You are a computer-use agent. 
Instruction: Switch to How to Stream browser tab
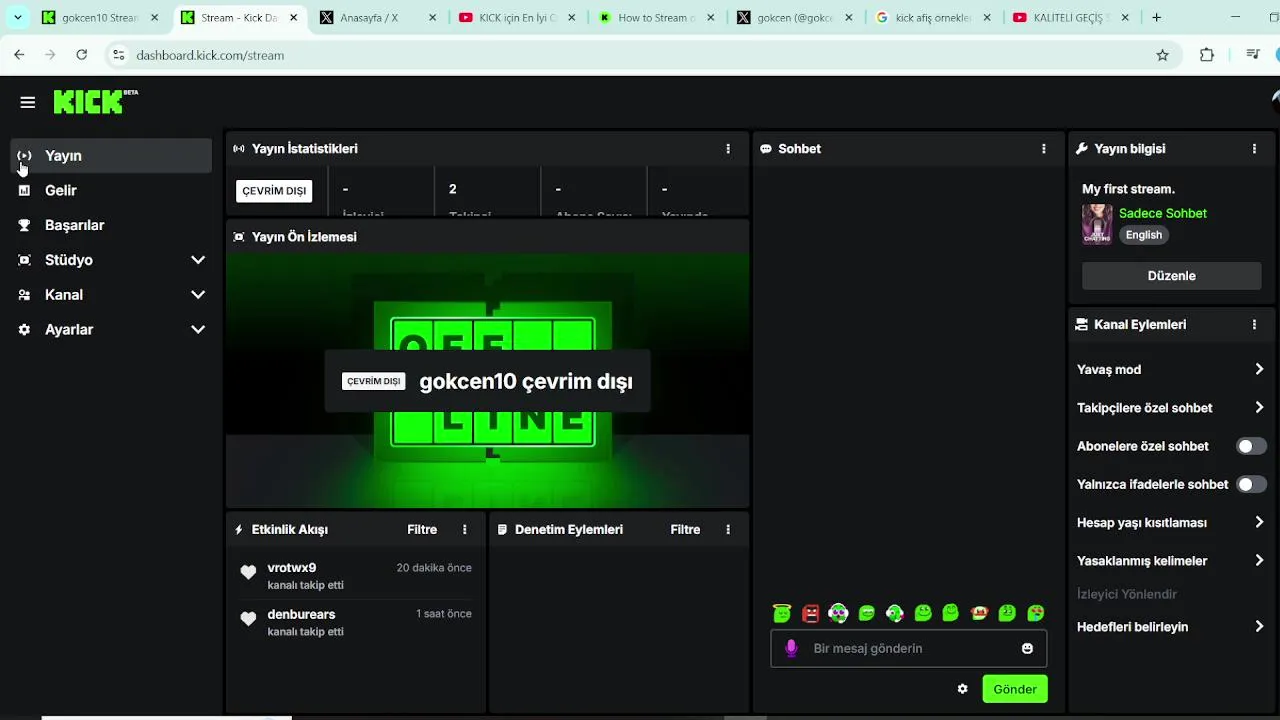(x=656, y=17)
